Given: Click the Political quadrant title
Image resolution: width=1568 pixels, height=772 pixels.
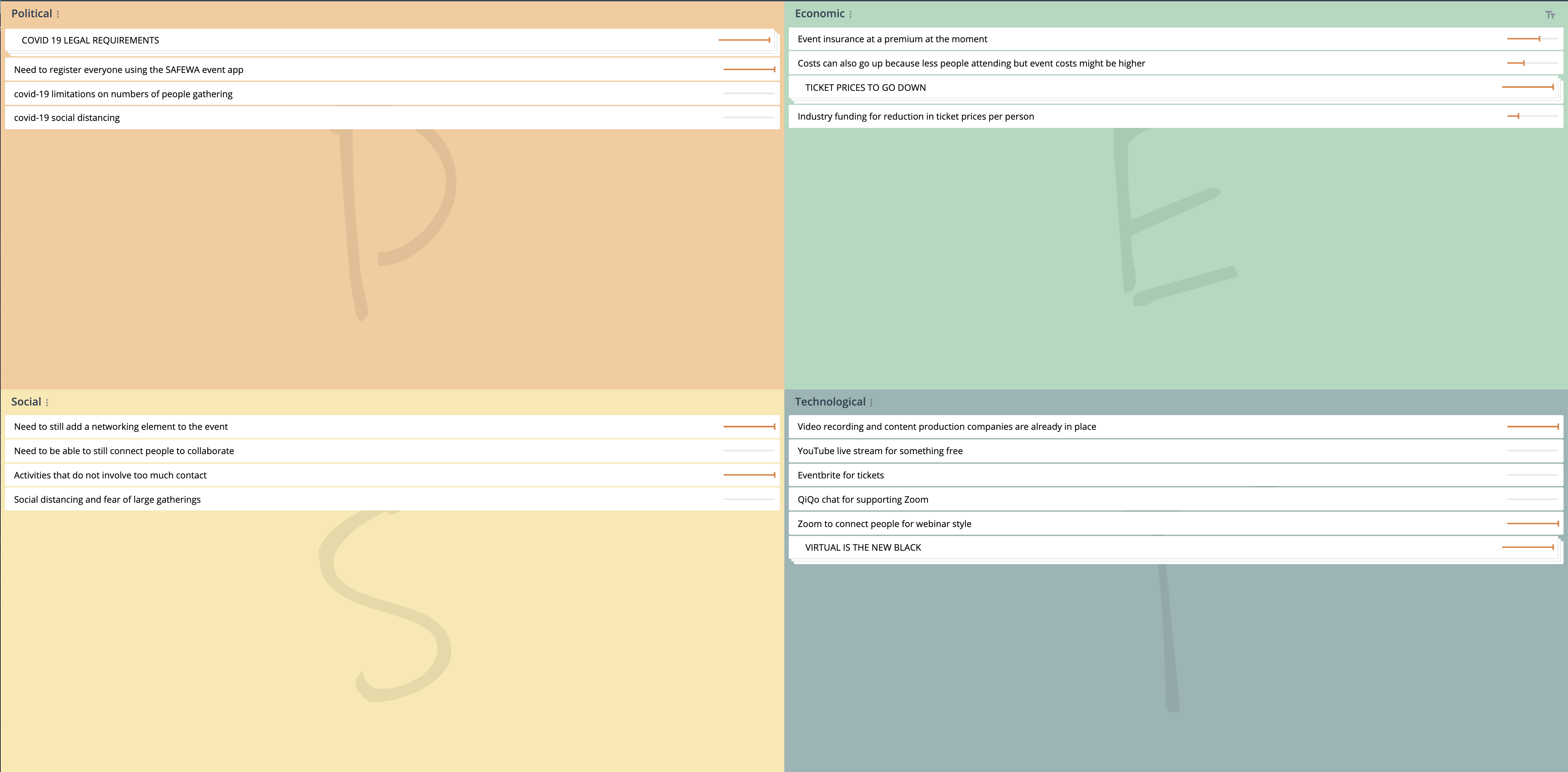Looking at the screenshot, I should 32,13.
